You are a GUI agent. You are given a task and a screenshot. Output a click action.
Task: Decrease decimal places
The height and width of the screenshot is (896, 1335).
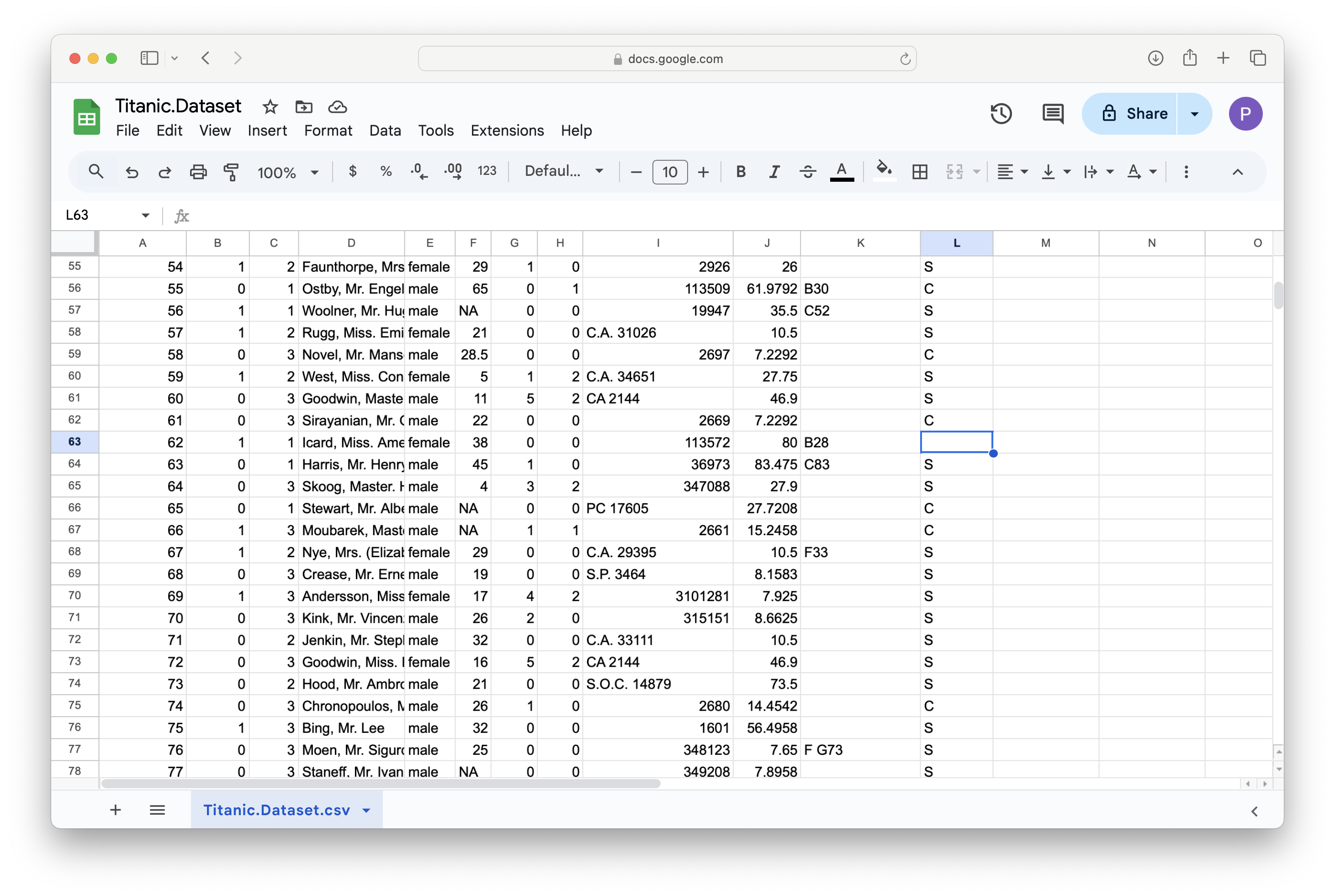[419, 171]
